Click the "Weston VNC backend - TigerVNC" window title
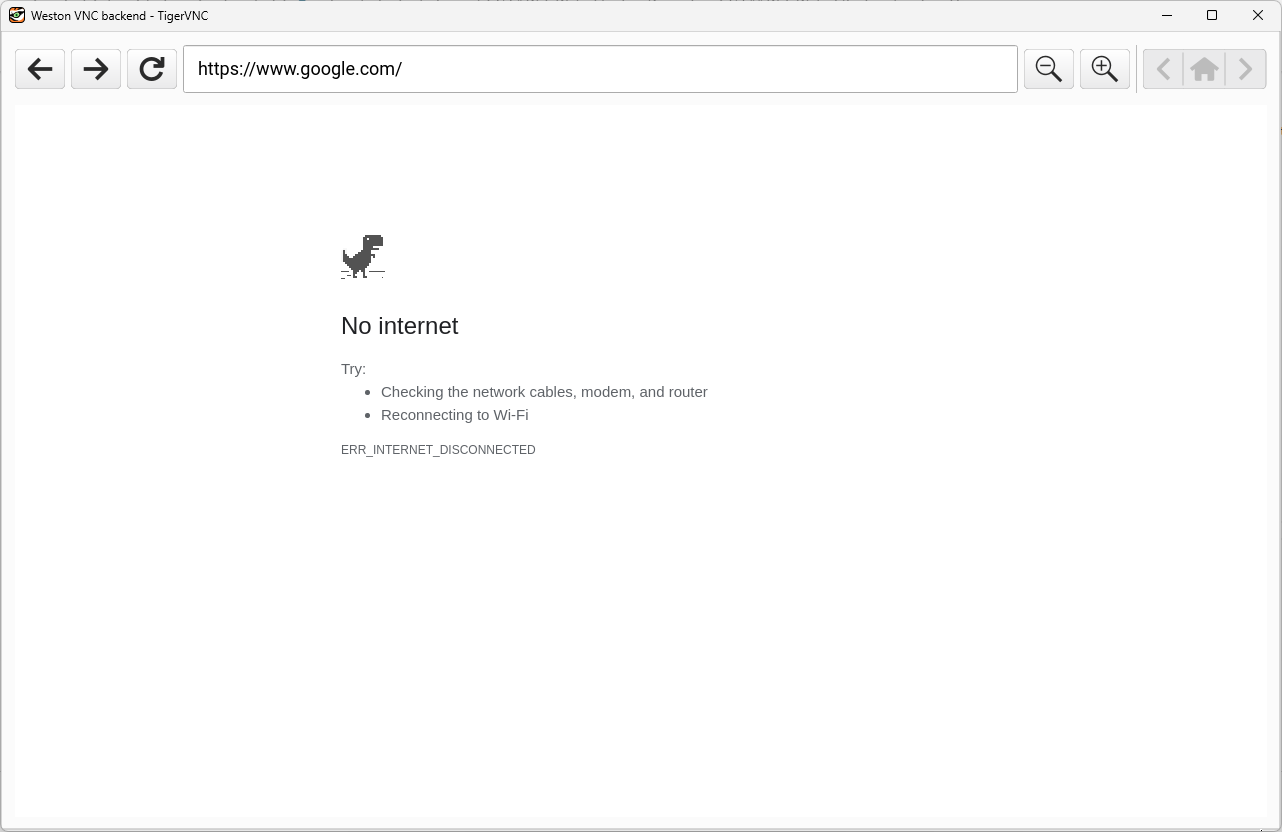The image size is (1282, 832). point(120,16)
